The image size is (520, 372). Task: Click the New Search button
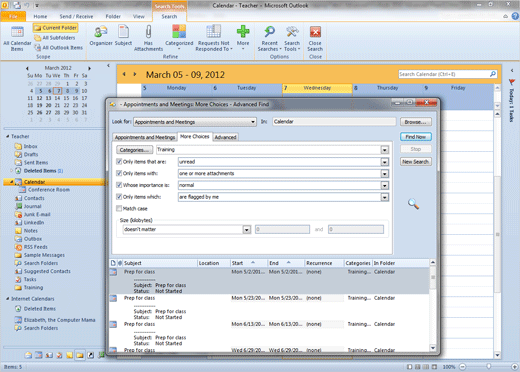pos(416,162)
